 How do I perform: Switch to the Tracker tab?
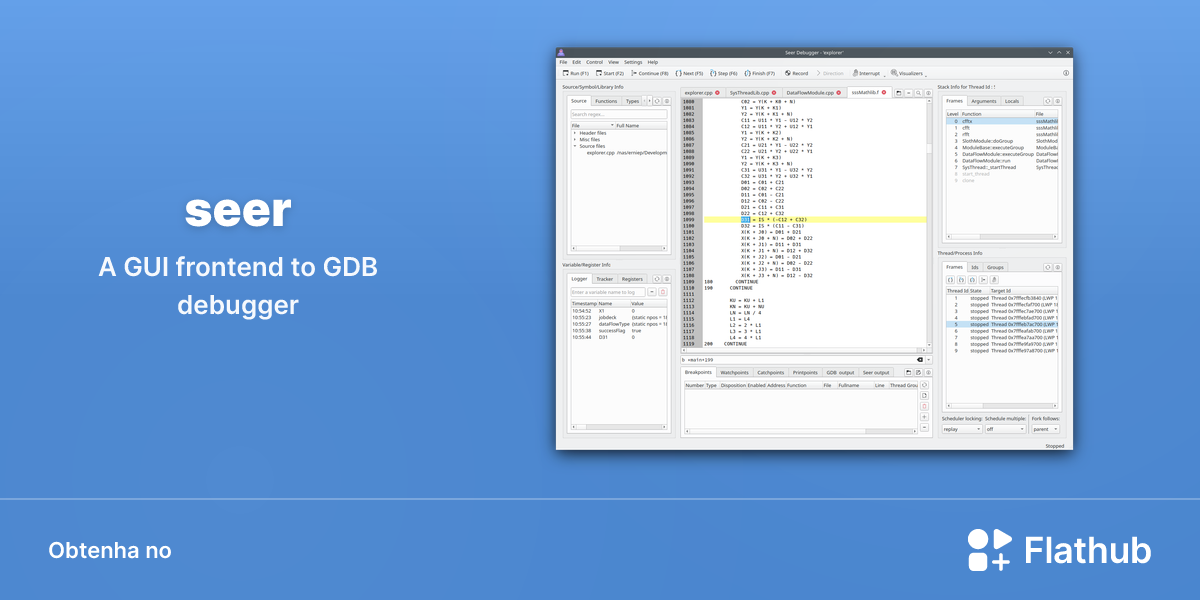(x=605, y=279)
